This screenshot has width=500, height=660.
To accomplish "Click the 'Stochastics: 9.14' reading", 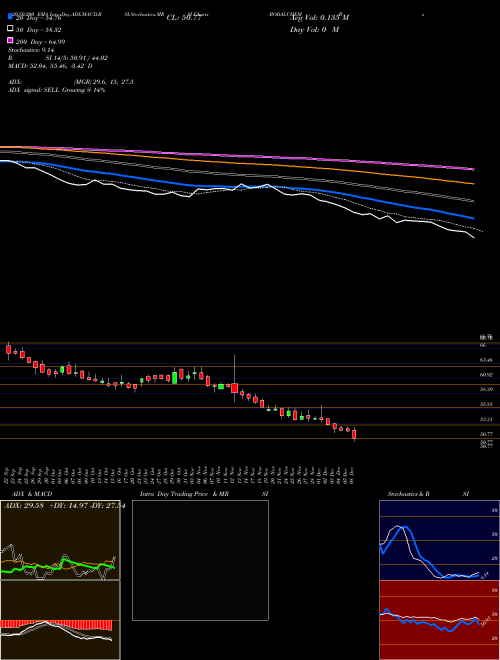I will [30, 50].
